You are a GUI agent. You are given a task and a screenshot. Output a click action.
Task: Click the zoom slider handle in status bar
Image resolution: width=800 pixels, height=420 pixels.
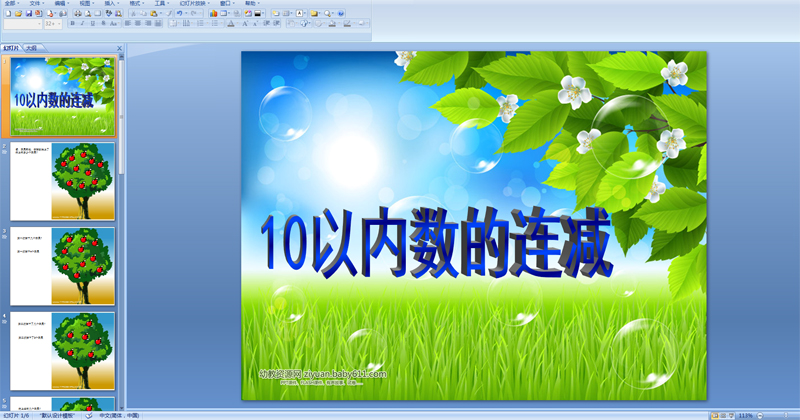786,415
